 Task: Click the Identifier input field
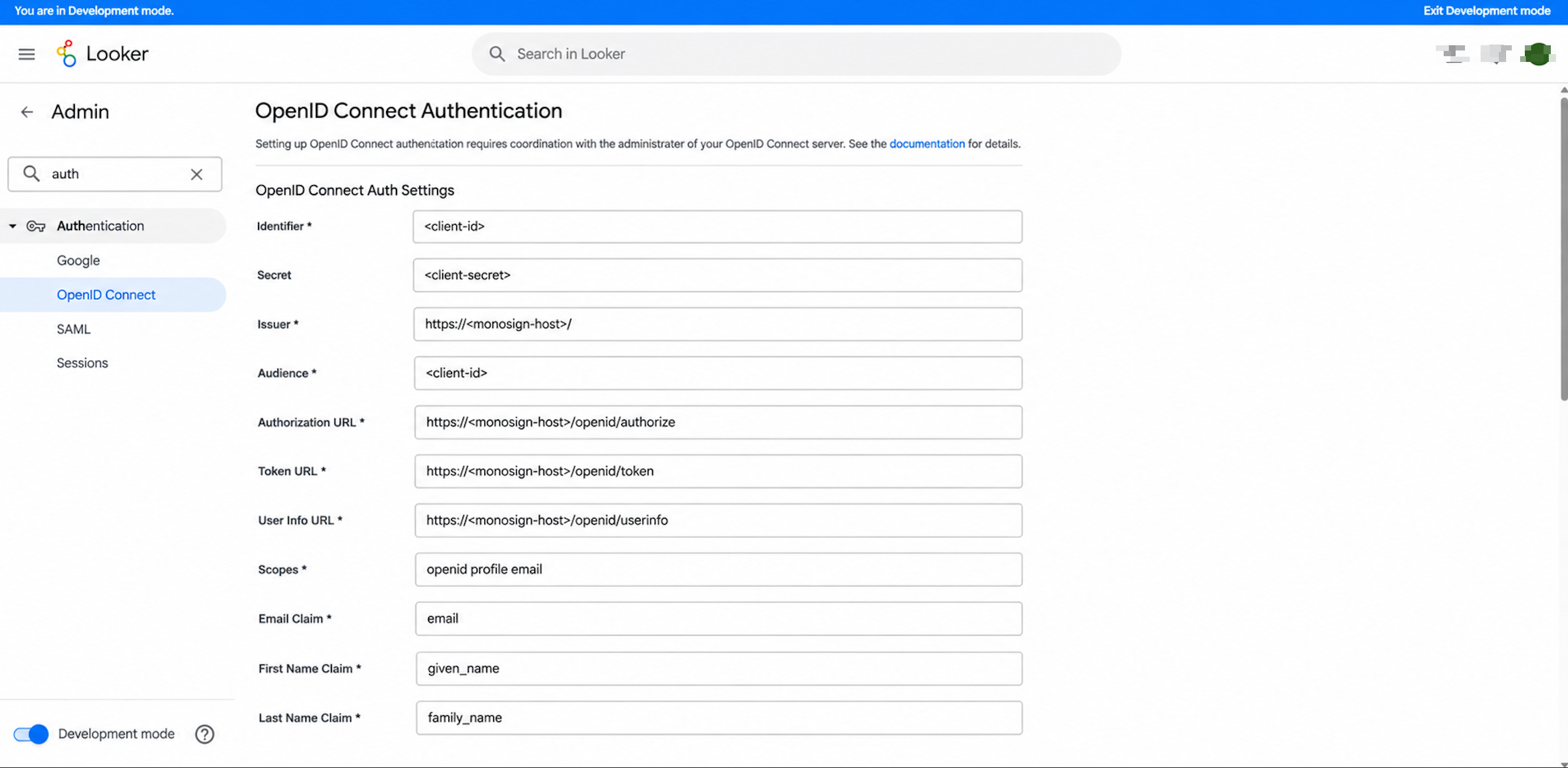[x=717, y=227]
